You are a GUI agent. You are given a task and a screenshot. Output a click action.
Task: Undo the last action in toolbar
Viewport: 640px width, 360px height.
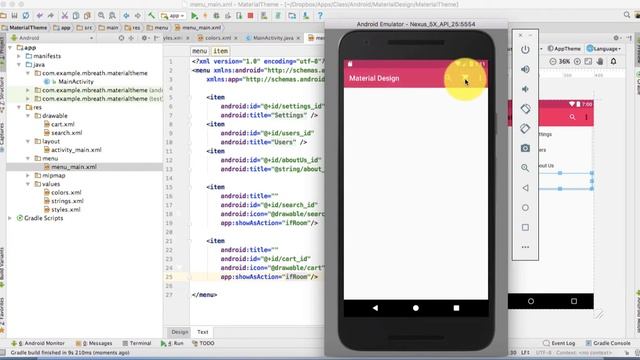point(40,16)
